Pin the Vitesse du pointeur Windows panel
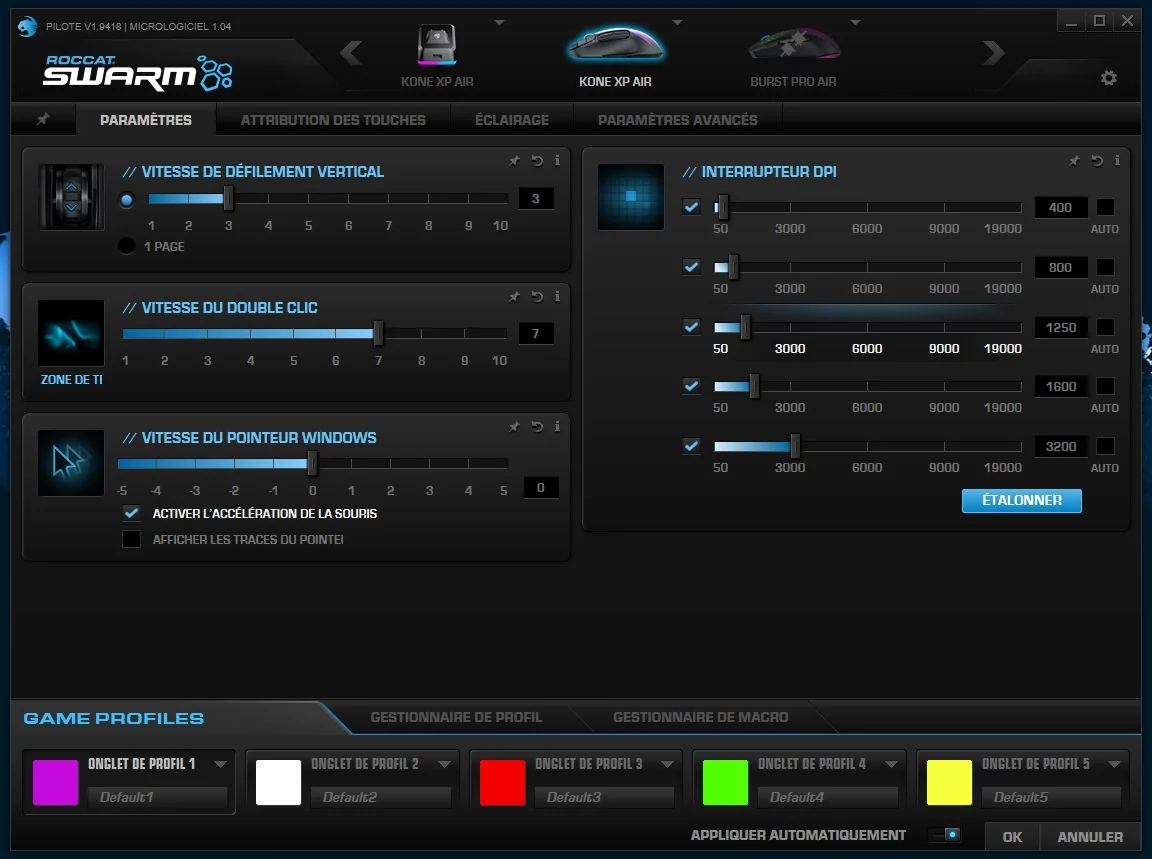The height and width of the screenshot is (859, 1152). [x=514, y=427]
